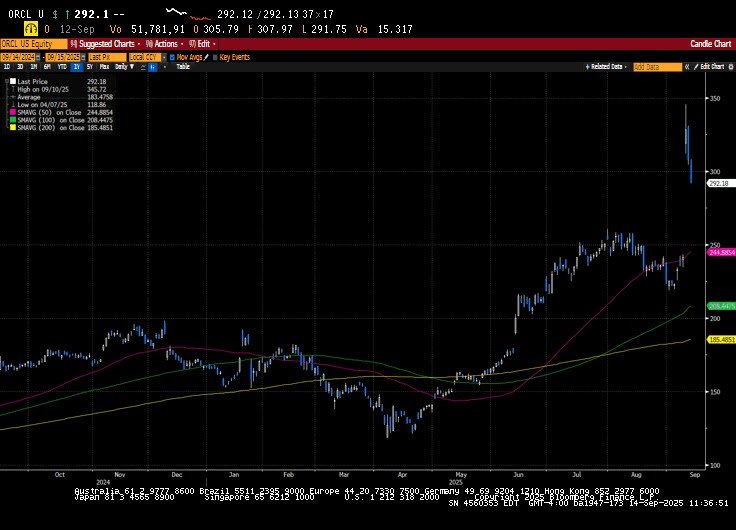The height and width of the screenshot is (530, 736).
Task: Click the pencil icon next to Mov Avgs
Action: [x=206, y=57]
